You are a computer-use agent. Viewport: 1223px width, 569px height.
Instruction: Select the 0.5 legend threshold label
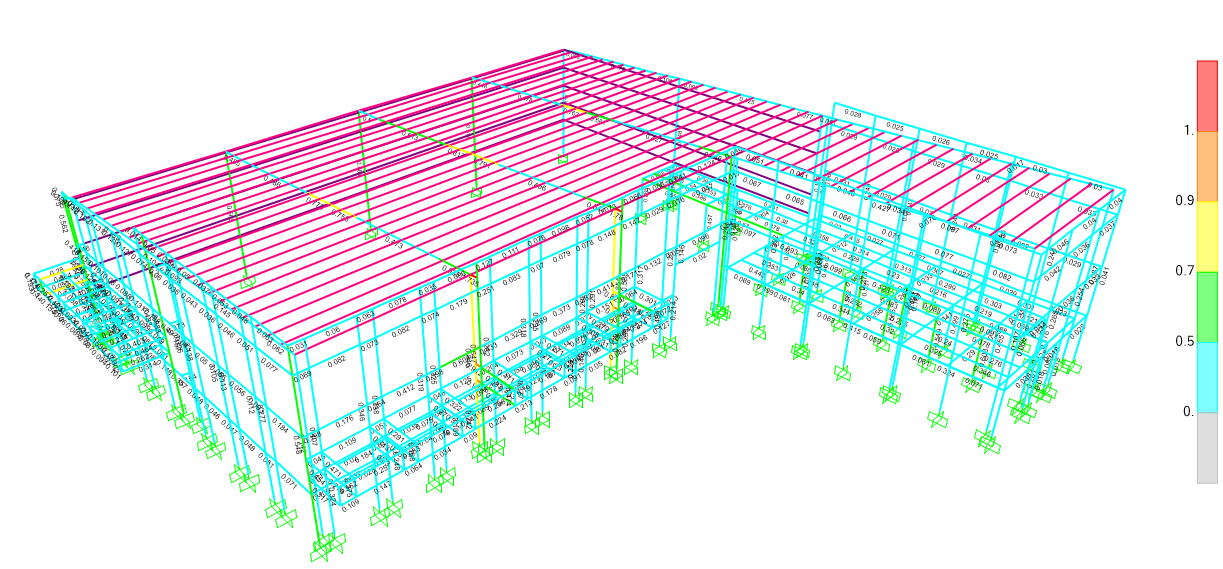coord(1184,341)
